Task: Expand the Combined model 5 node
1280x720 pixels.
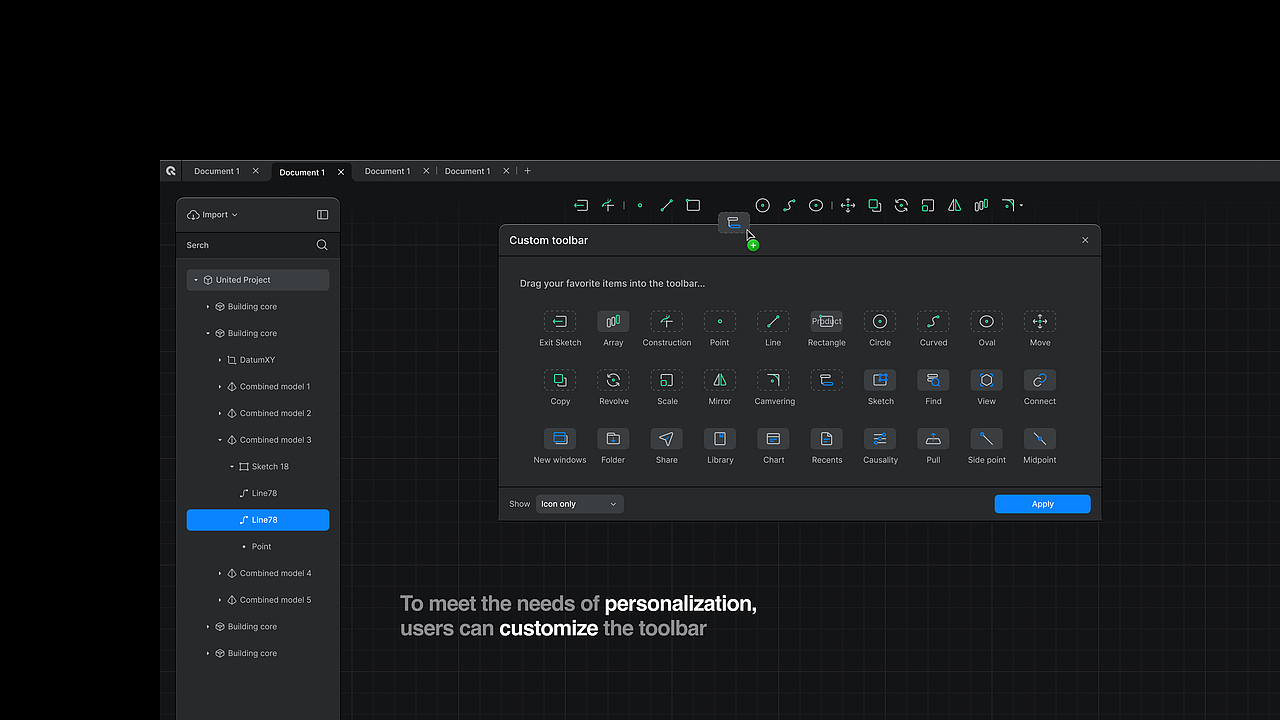Action: [220, 600]
